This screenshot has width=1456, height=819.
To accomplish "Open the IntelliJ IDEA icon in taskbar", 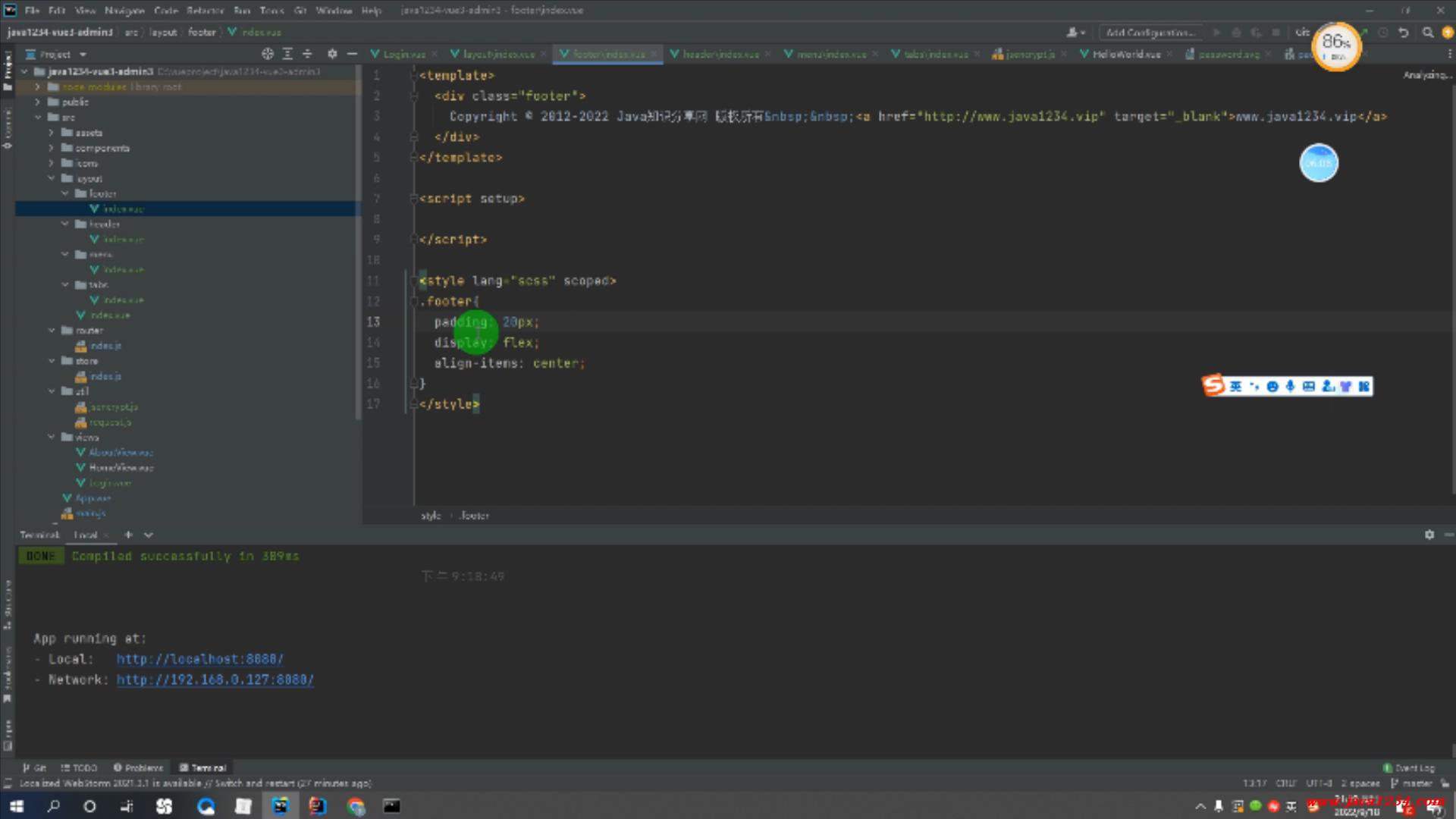I will point(318,806).
